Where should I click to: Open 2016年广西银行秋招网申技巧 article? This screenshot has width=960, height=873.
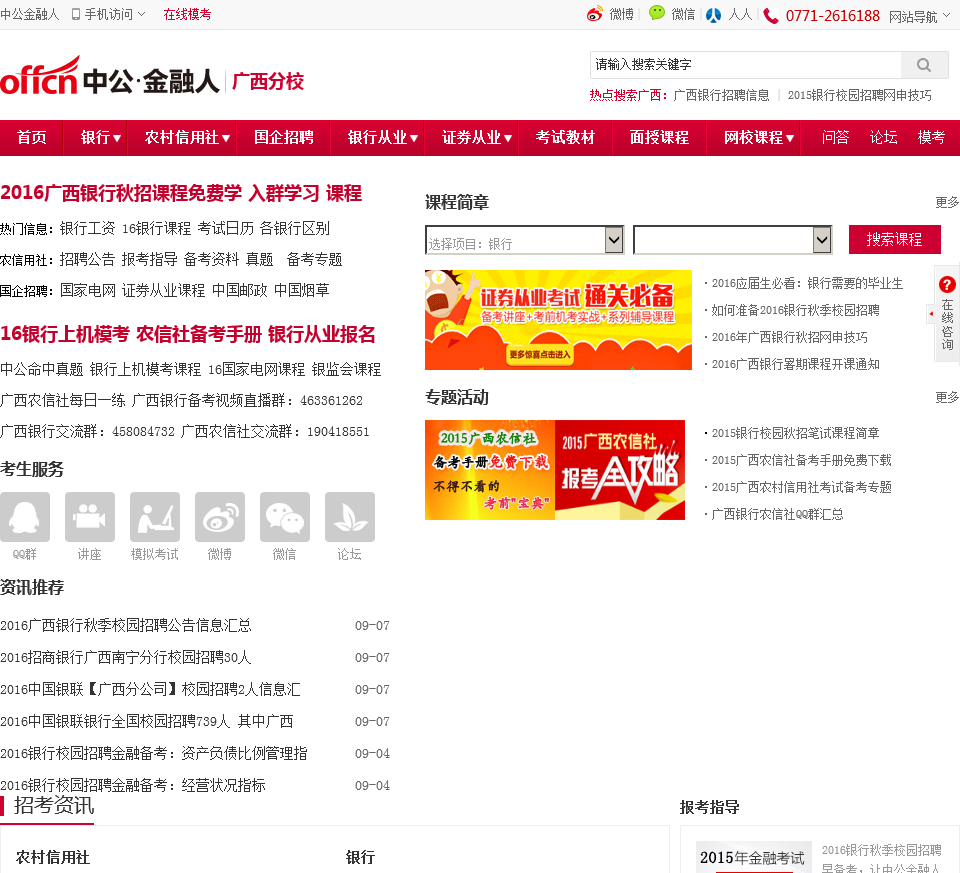tap(789, 337)
